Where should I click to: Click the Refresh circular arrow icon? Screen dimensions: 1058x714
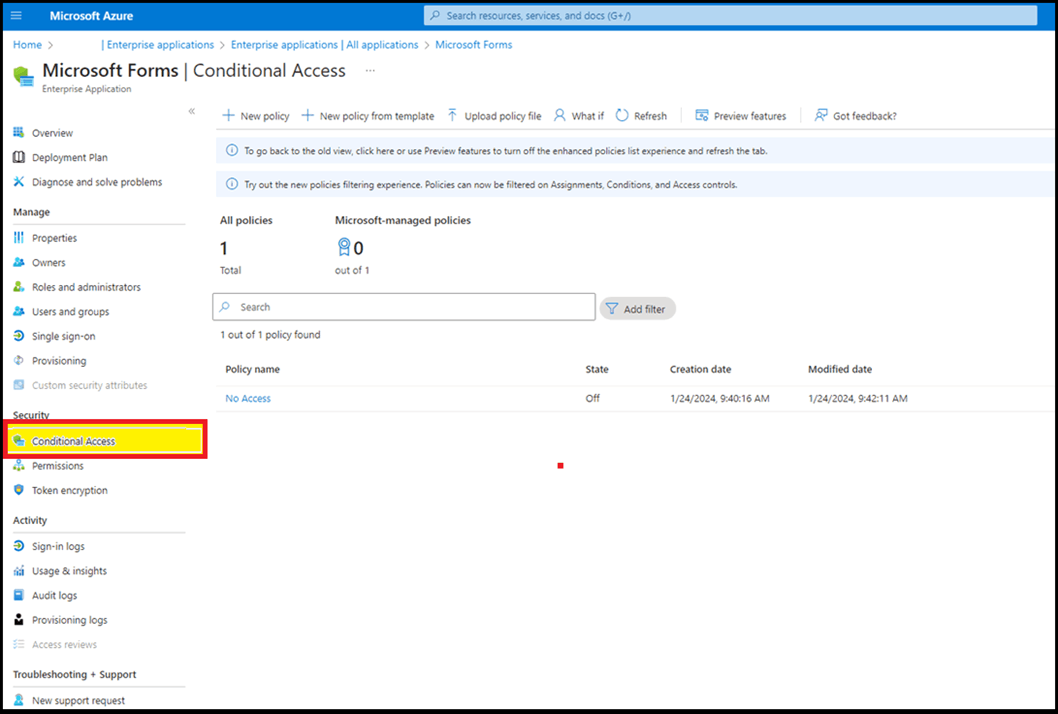[x=622, y=115]
